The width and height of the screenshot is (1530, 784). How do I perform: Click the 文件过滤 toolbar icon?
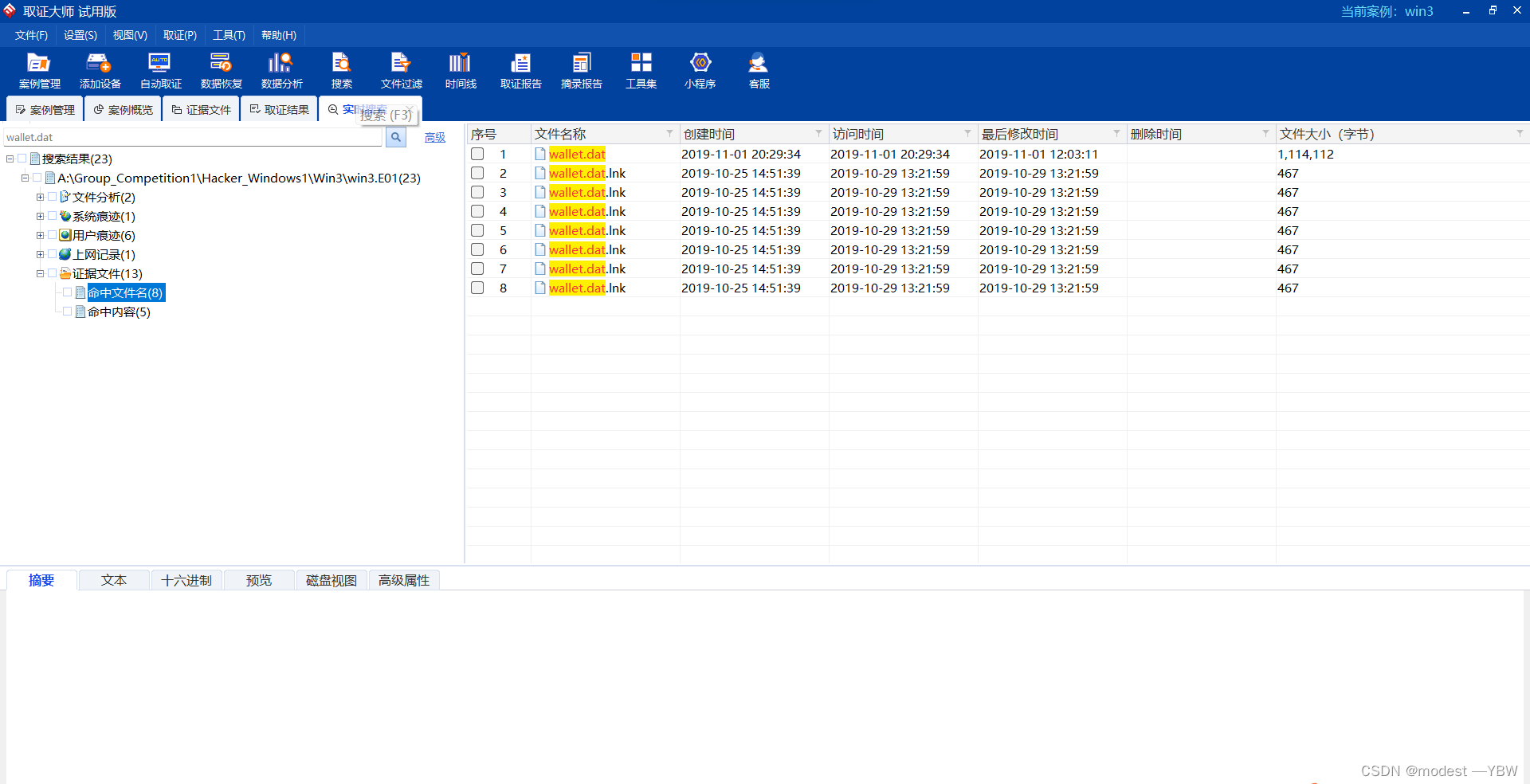[400, 70]
